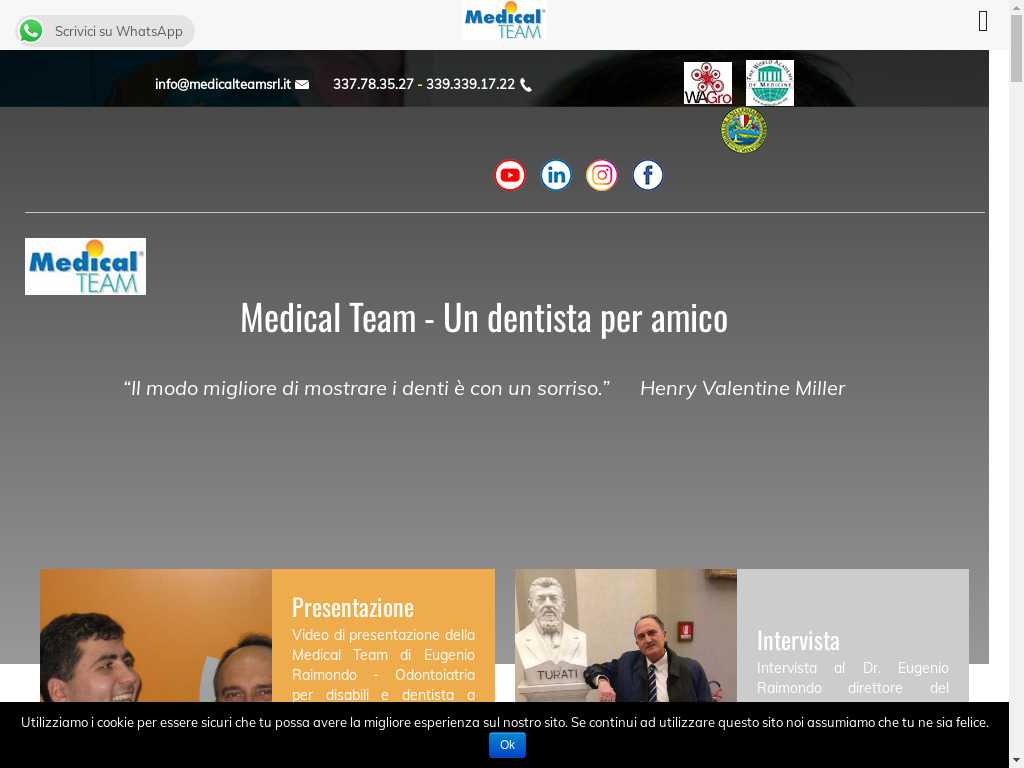This screenshot has width=1024, height=768.
Task: Open the Facebook social icon
Action: (x=648, y=175)
